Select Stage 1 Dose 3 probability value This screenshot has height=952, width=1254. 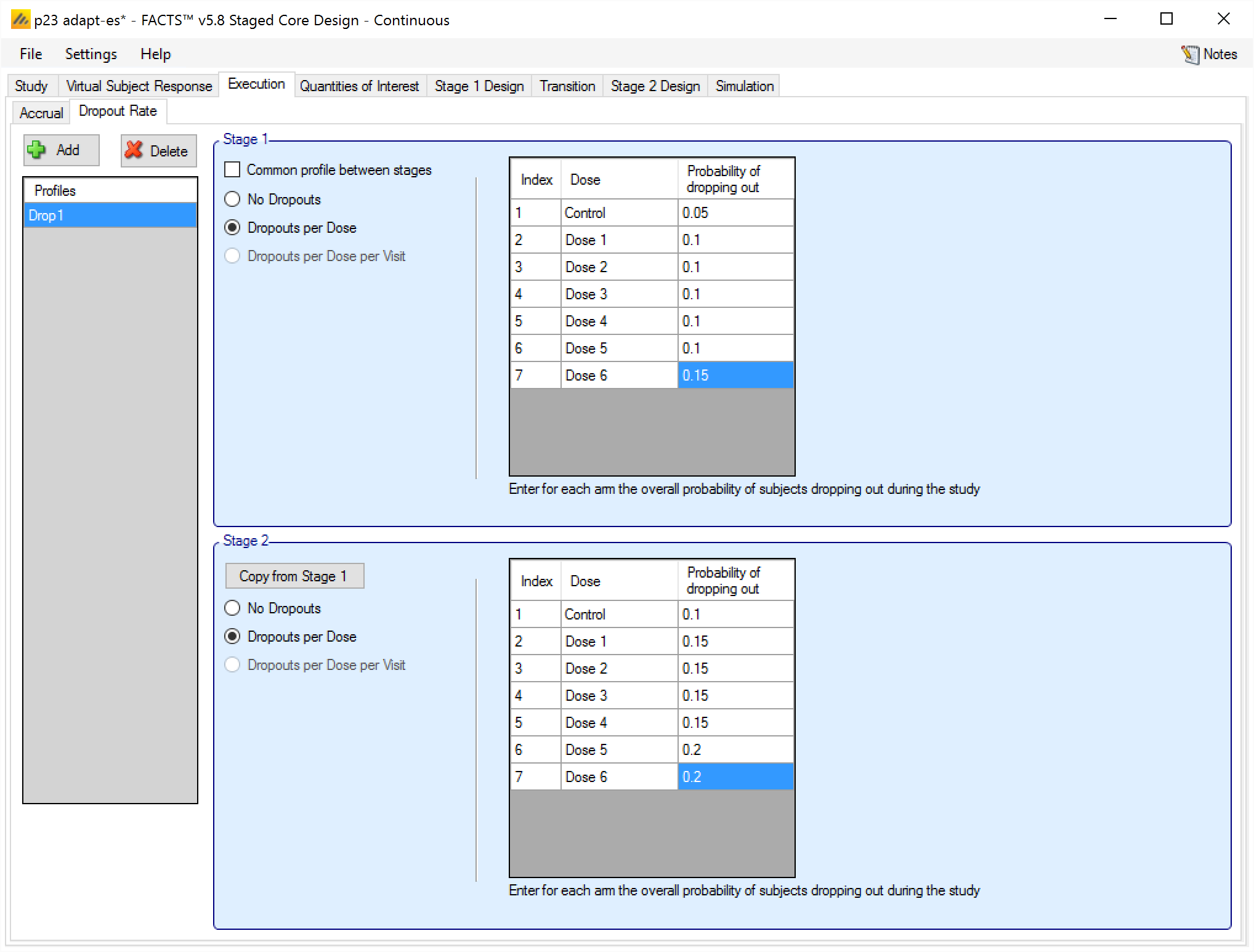pyautogui.click(x=735, y=294)
